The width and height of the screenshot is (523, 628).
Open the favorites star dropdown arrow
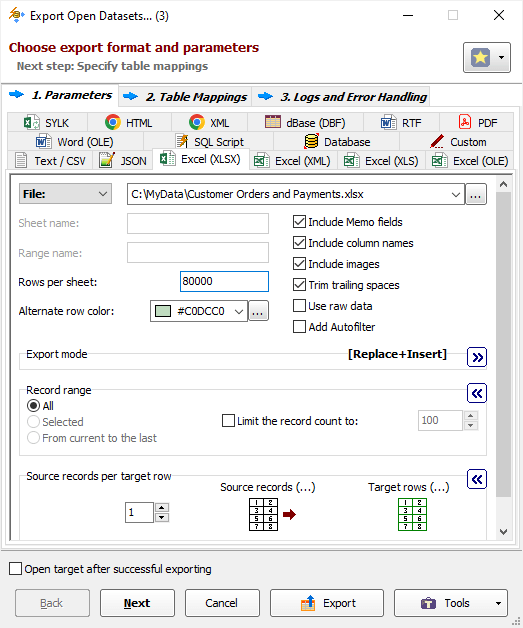(501, 58)
